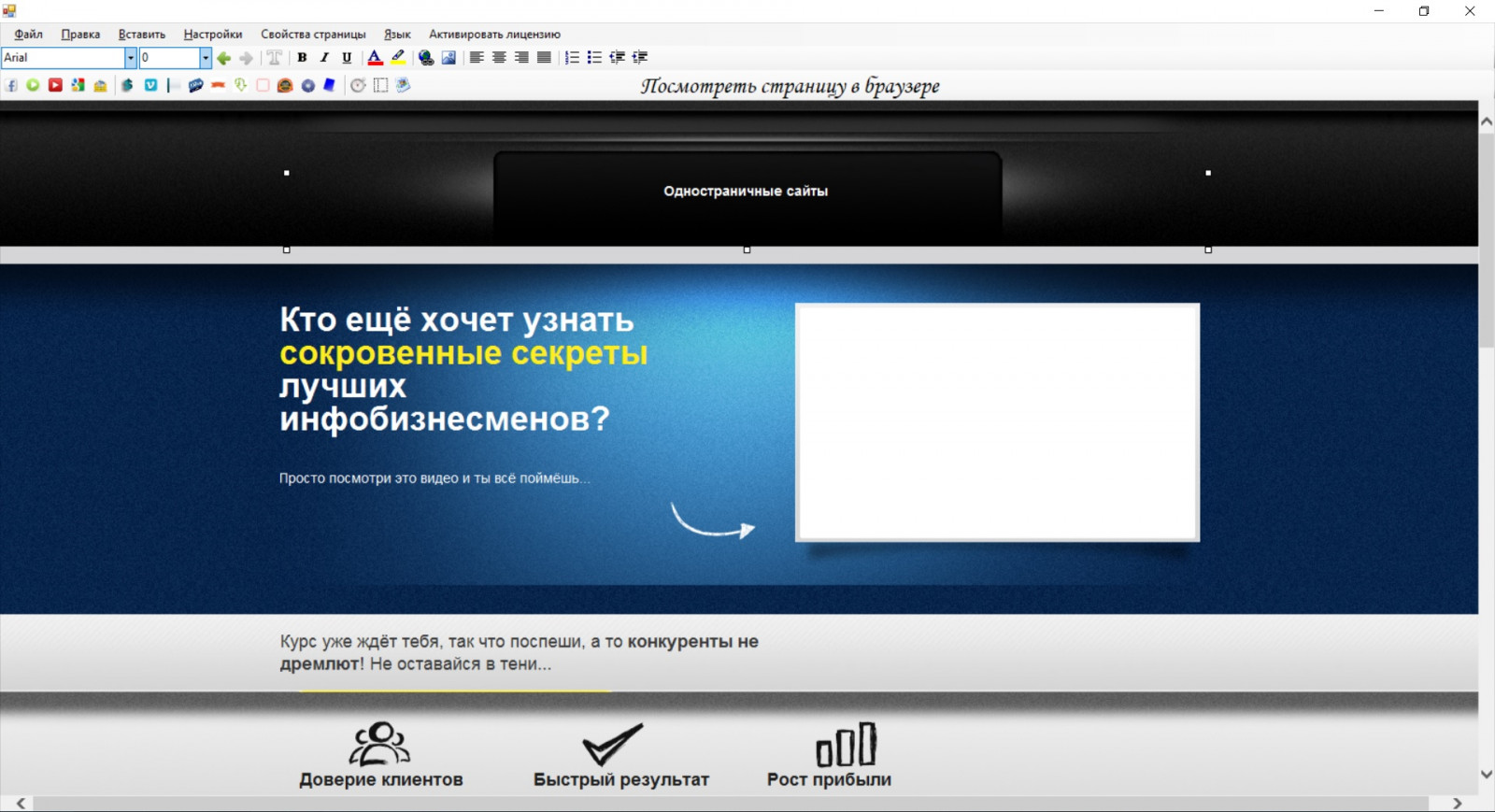Screen dimensions: 1495x812
Task: Open the Настройки menu
Action: (x=213, y=35)
